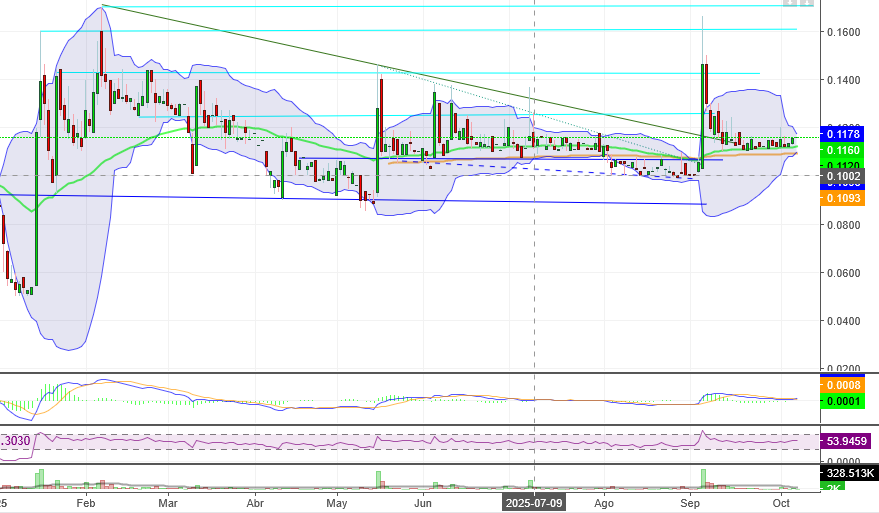This screenshot has height=513, width=879.
Task: Click the orange 0.0008 MACD value label
Action: pyautogui.click(x=843, y=385)
